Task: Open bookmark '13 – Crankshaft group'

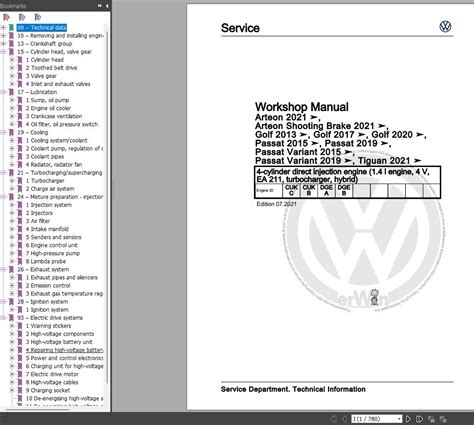Action: pos(44,44)
